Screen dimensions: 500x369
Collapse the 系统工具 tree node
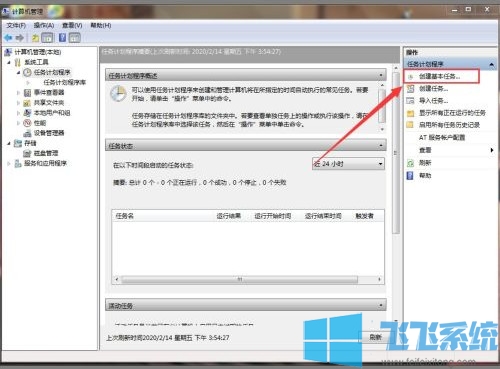9,62
